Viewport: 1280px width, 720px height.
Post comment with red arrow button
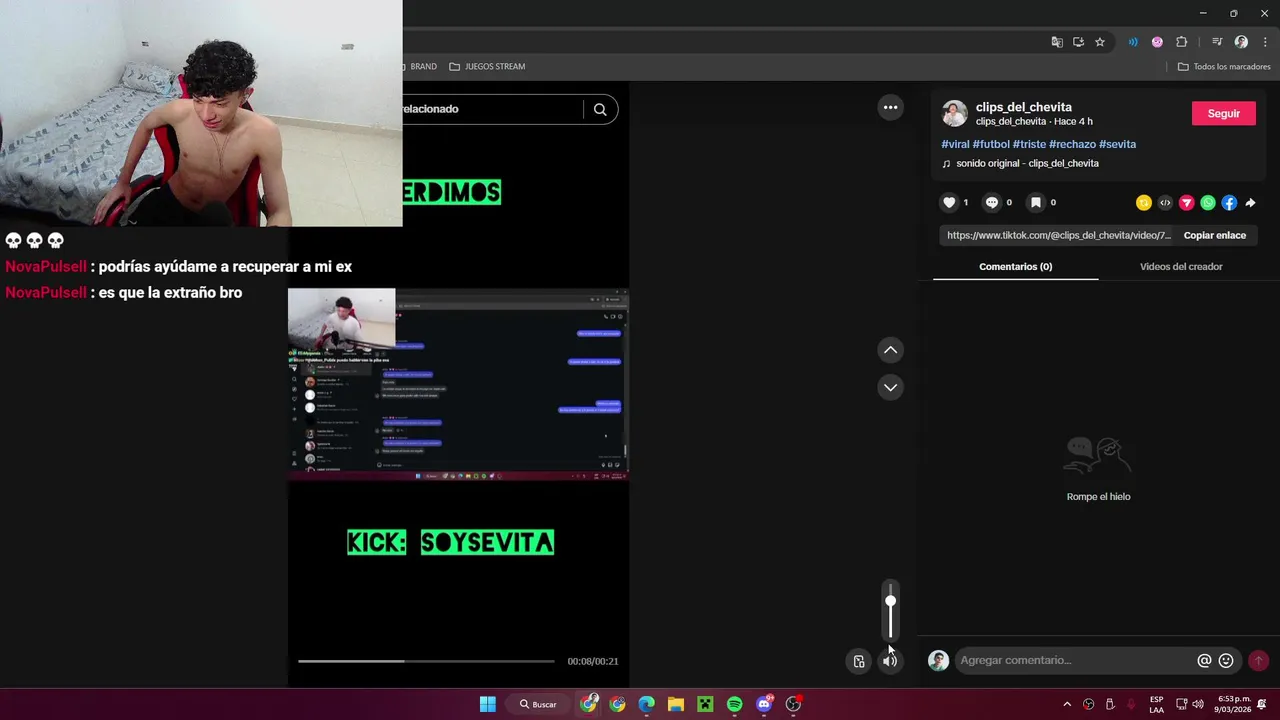pyautogui.click(x=1258, y=660)
